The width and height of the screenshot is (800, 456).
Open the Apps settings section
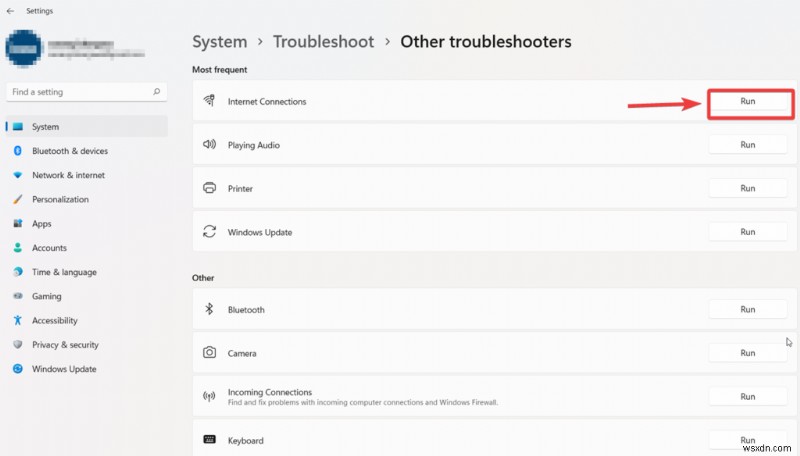point(41,224)
